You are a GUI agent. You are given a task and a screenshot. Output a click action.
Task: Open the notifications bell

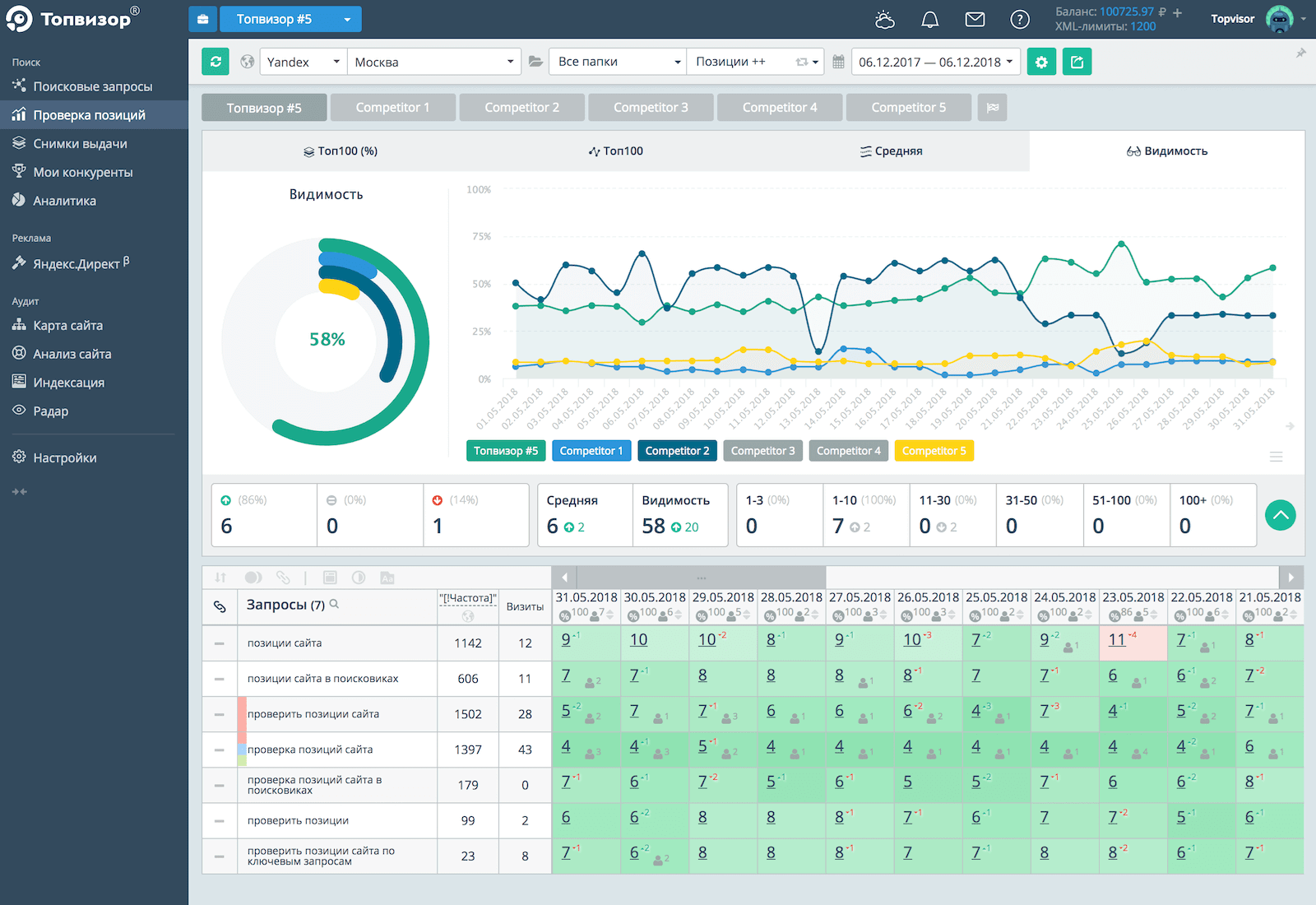tap(929, 20)
